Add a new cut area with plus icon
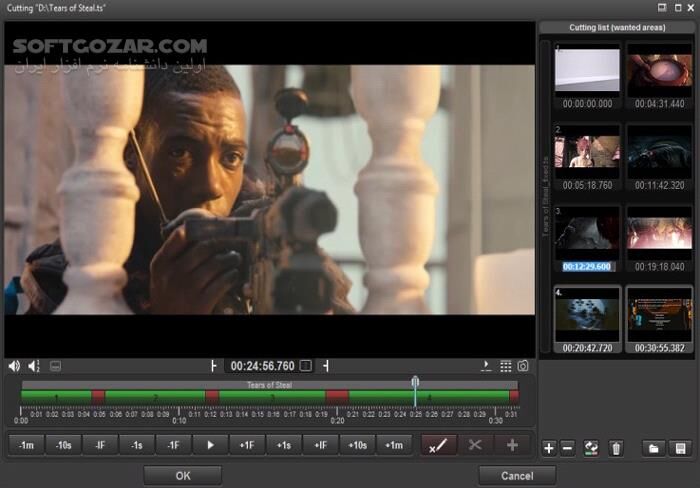700x488 pixels. click(548, 448)
